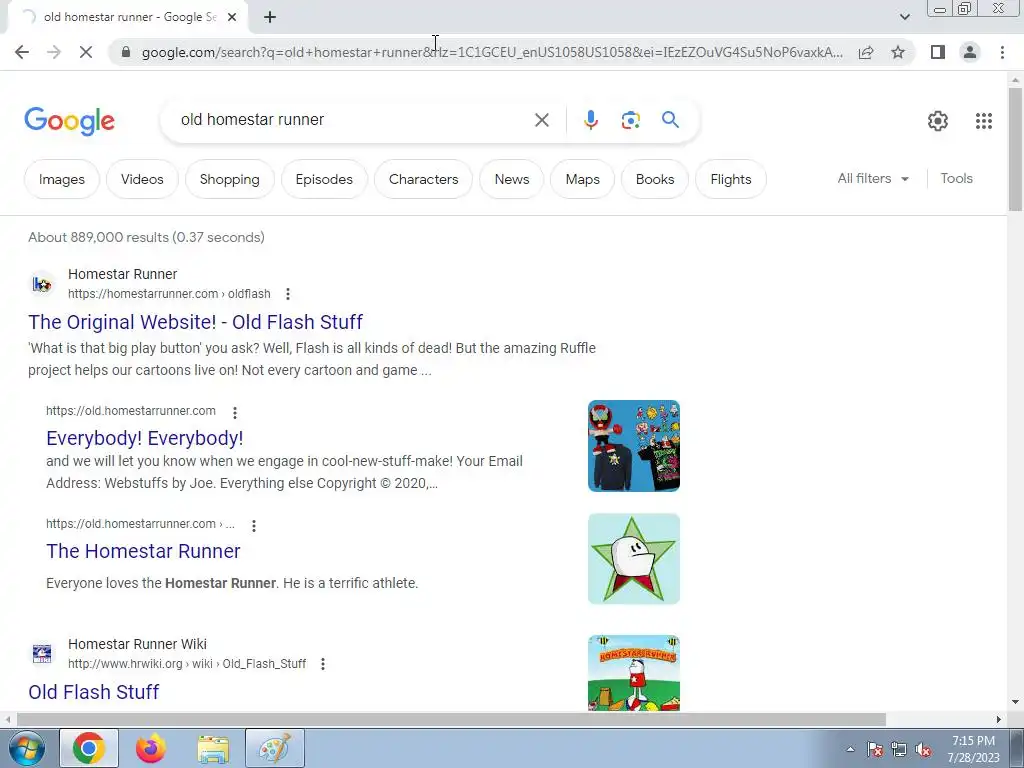
Task: Bookmark this page with the star
Action: (x=898, y=52)
